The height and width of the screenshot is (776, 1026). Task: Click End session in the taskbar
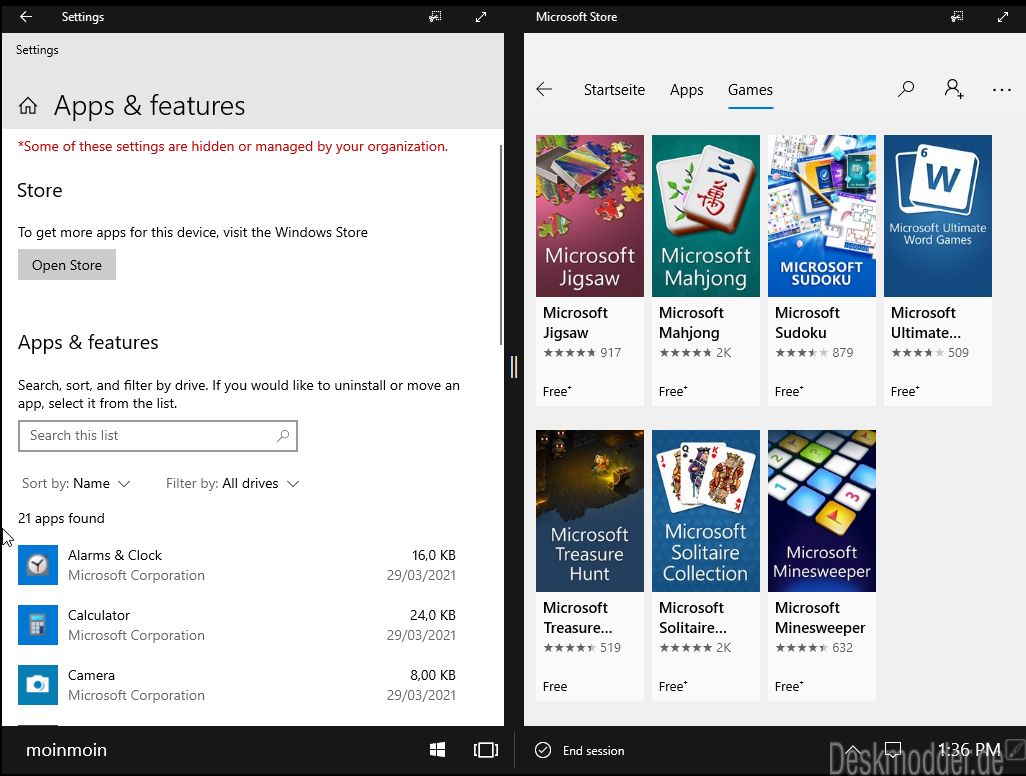click(x=593, y=750)
